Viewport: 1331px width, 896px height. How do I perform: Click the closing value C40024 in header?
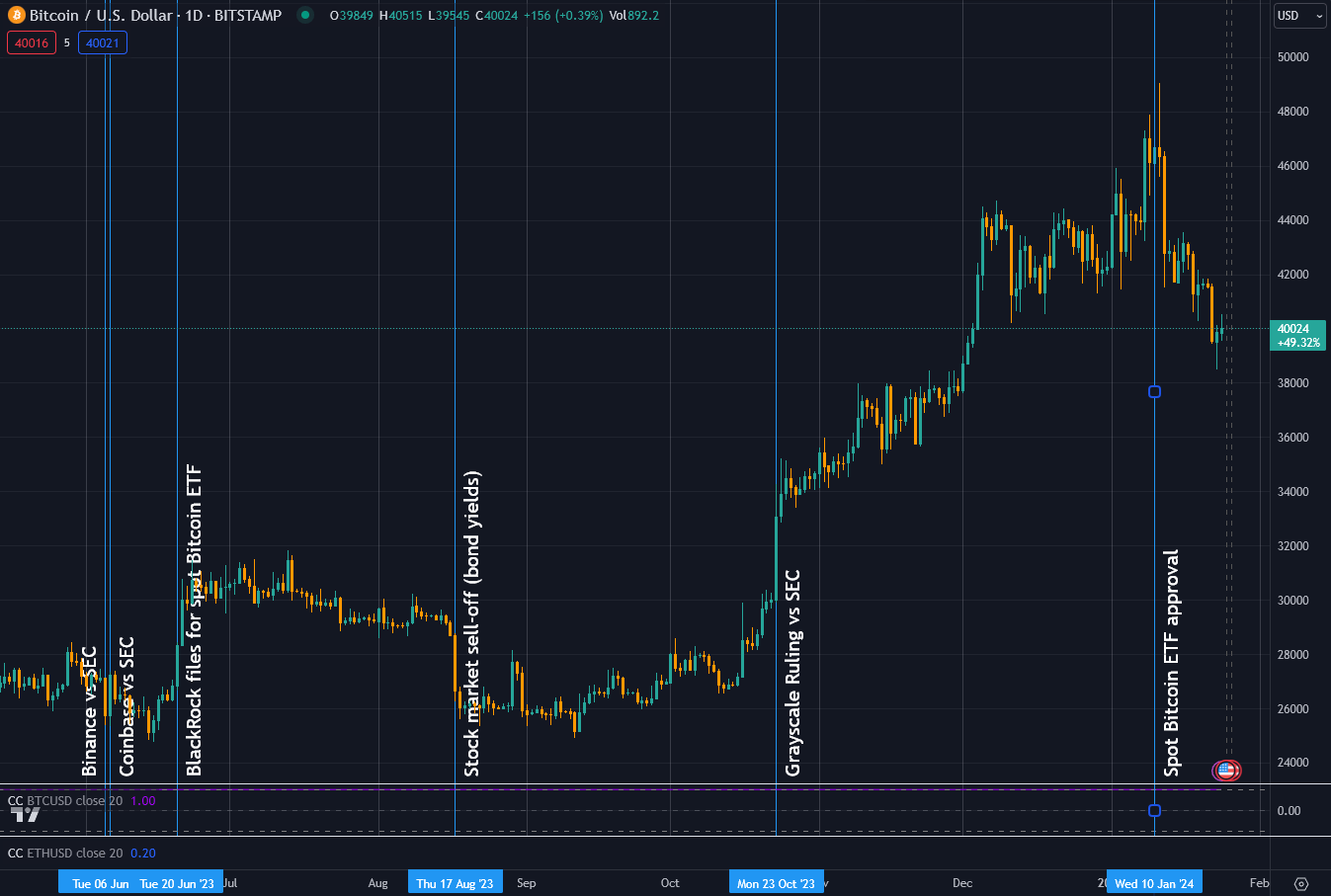click(x=496, y=15)
